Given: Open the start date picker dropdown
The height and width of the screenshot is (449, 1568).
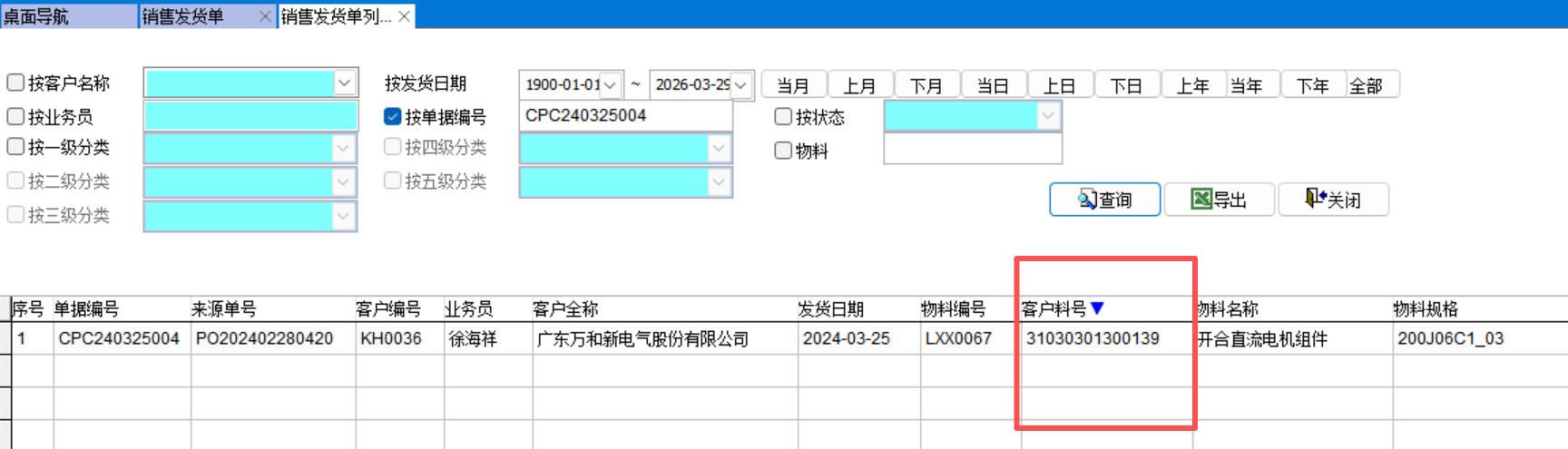Looking at the screenshot, I should coord(611,85).
